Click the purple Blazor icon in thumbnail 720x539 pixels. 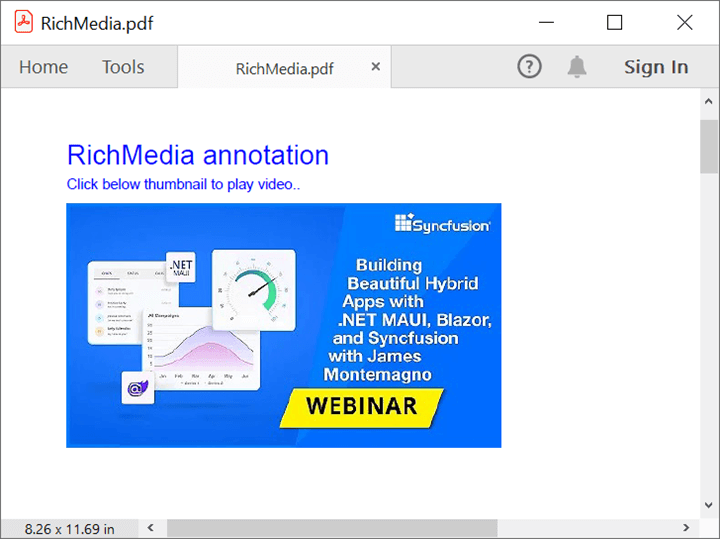click(136, 386)
